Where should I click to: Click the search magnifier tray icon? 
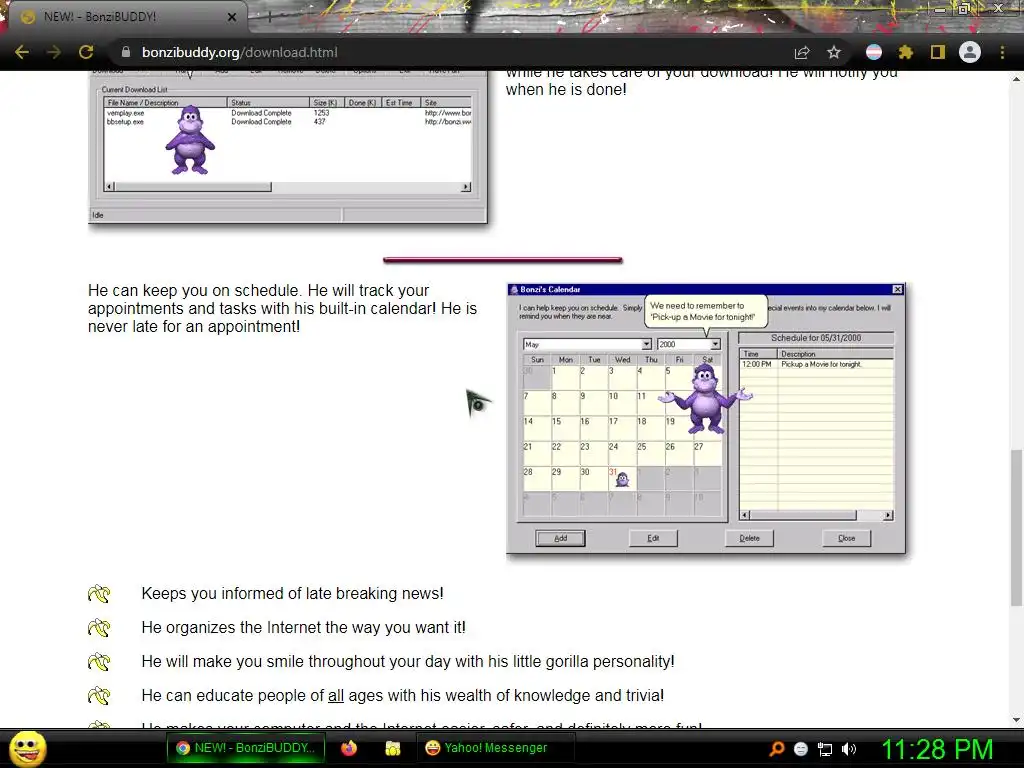point(776,749)
